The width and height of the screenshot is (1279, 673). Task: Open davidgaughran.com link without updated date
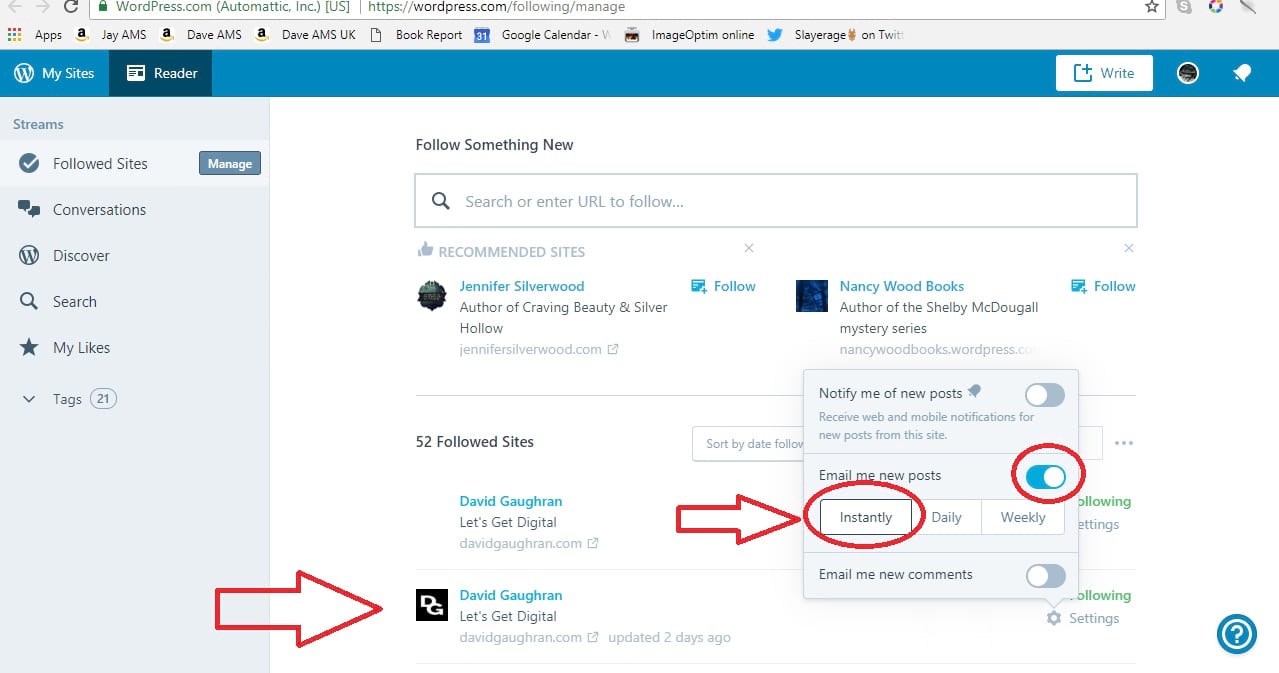(529, 543)
